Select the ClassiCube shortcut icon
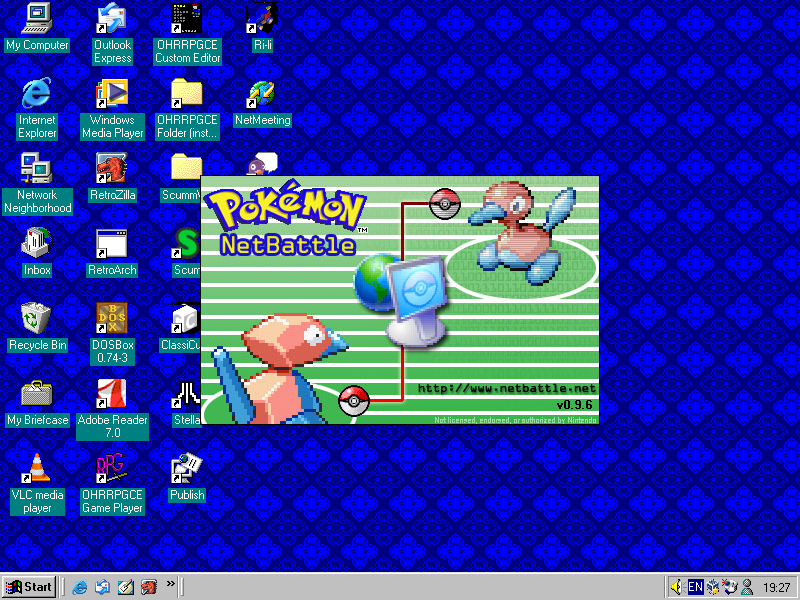This screenshot has width=800, height=600. (185, 320)
